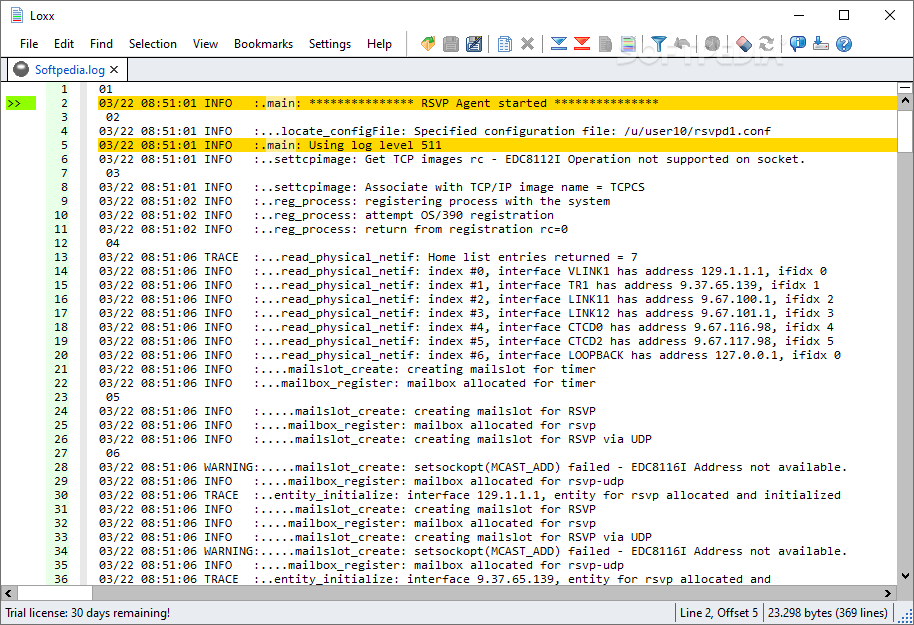Click line number 13 in the gutter
Image resolution: width=914 pixels, height=625 pixels.
pos(61,257)
